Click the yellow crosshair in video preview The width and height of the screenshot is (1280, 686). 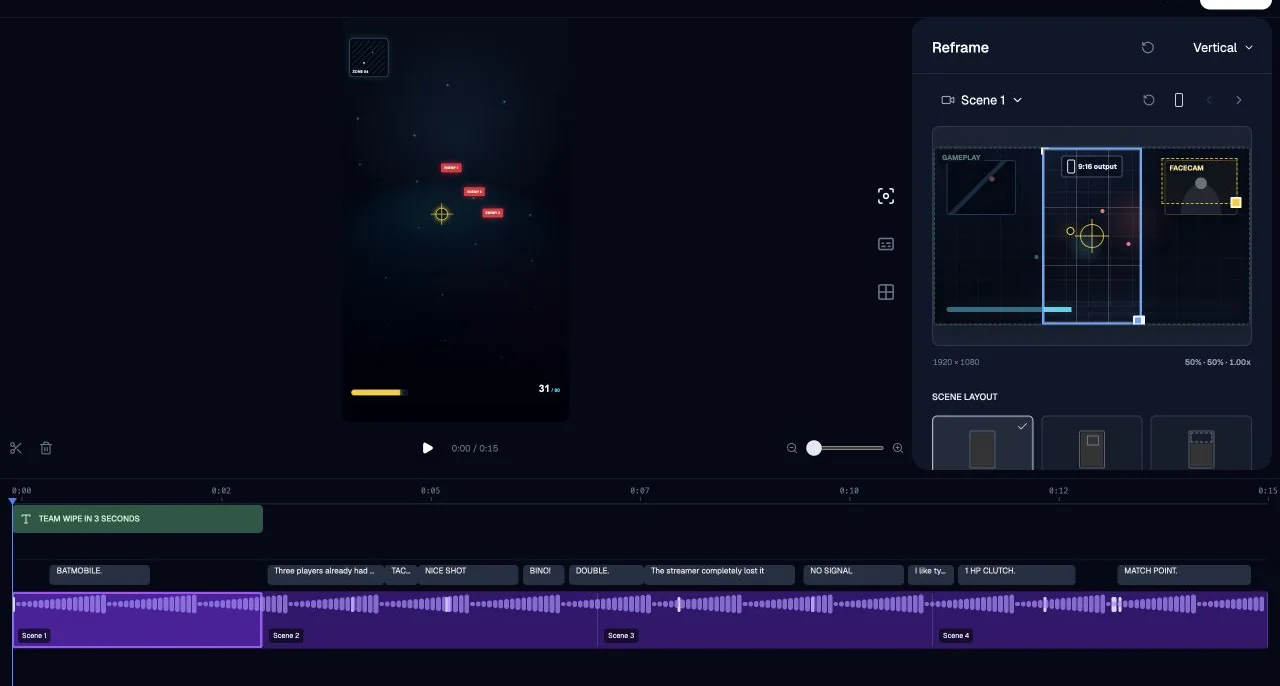(x=442, y=214)
